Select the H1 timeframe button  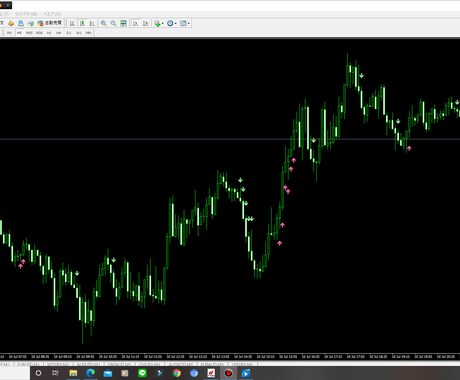pyautogui.click(x=49, y=33)
